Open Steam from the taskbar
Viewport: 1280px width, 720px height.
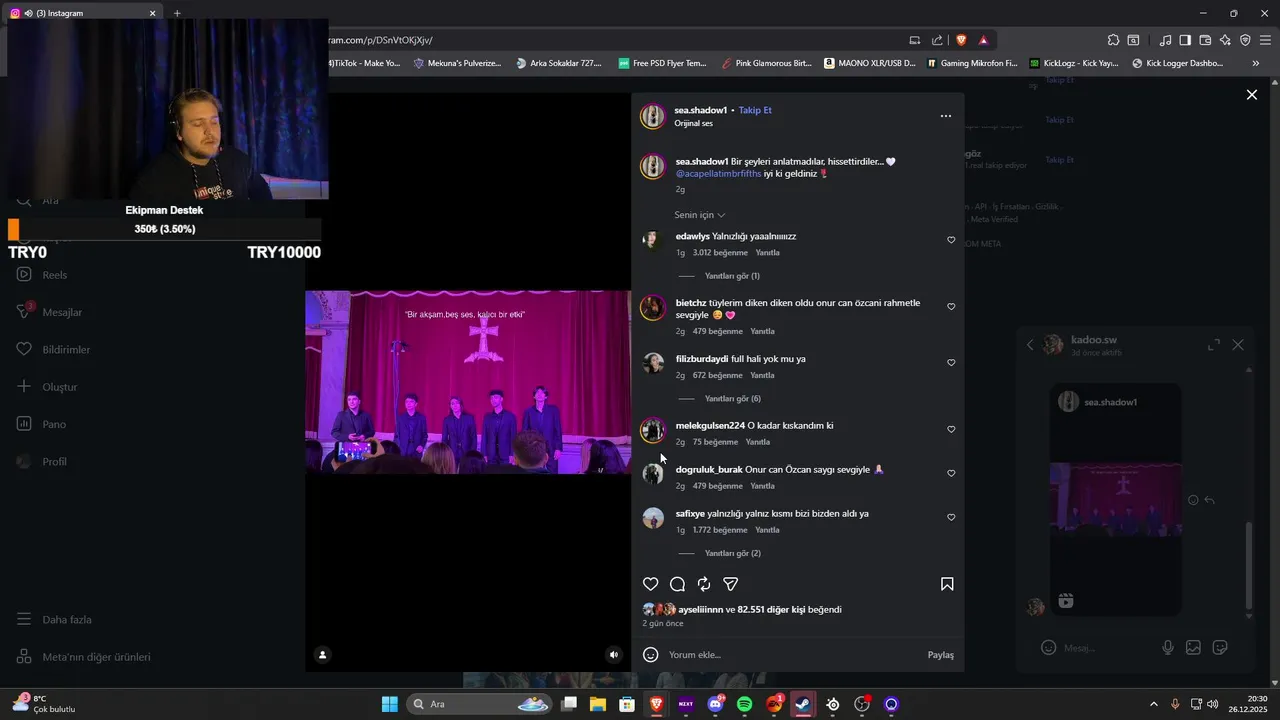(x=802, y=704)
